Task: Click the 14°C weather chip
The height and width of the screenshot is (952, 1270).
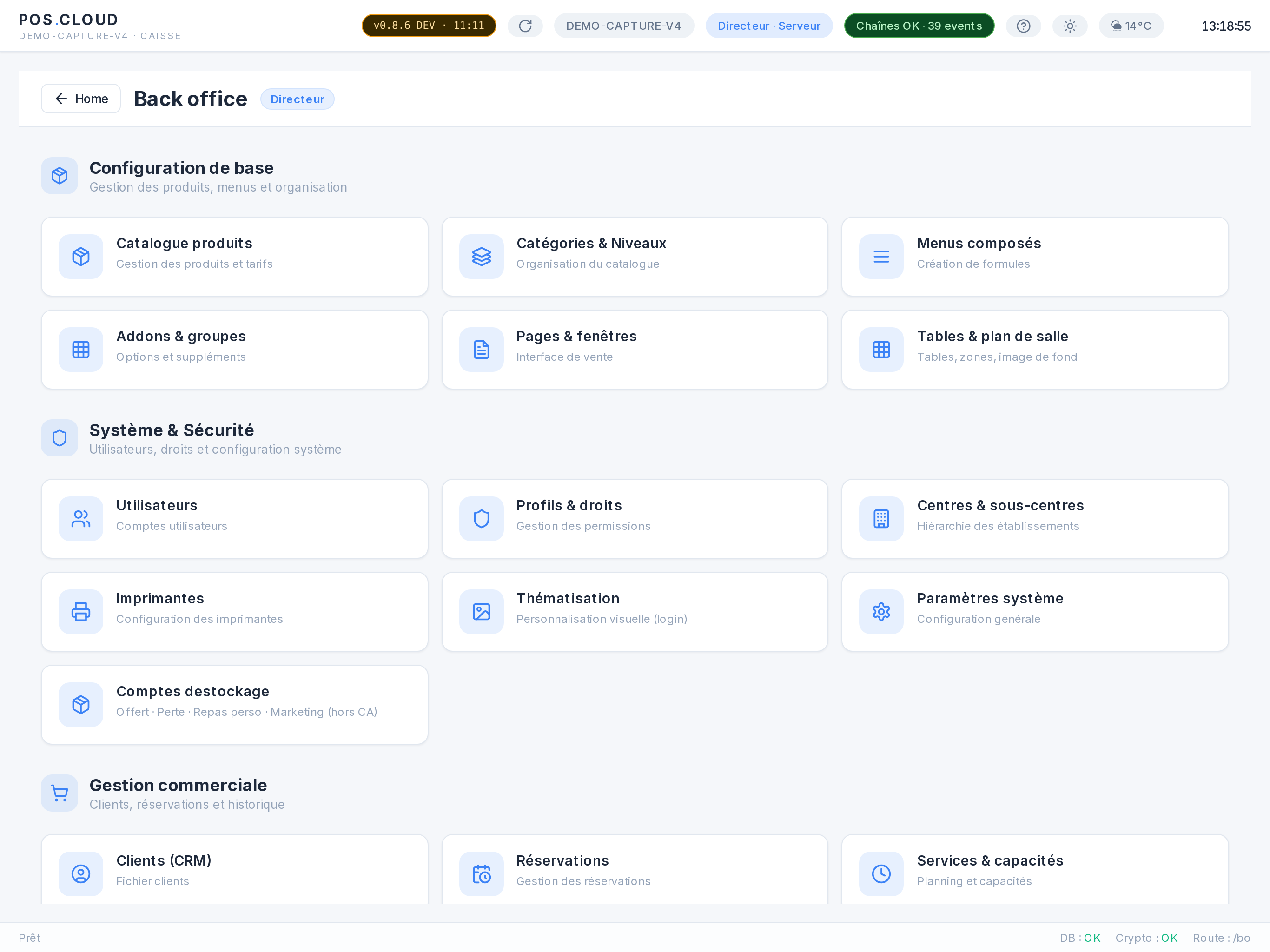Action: click(1131, 26)
